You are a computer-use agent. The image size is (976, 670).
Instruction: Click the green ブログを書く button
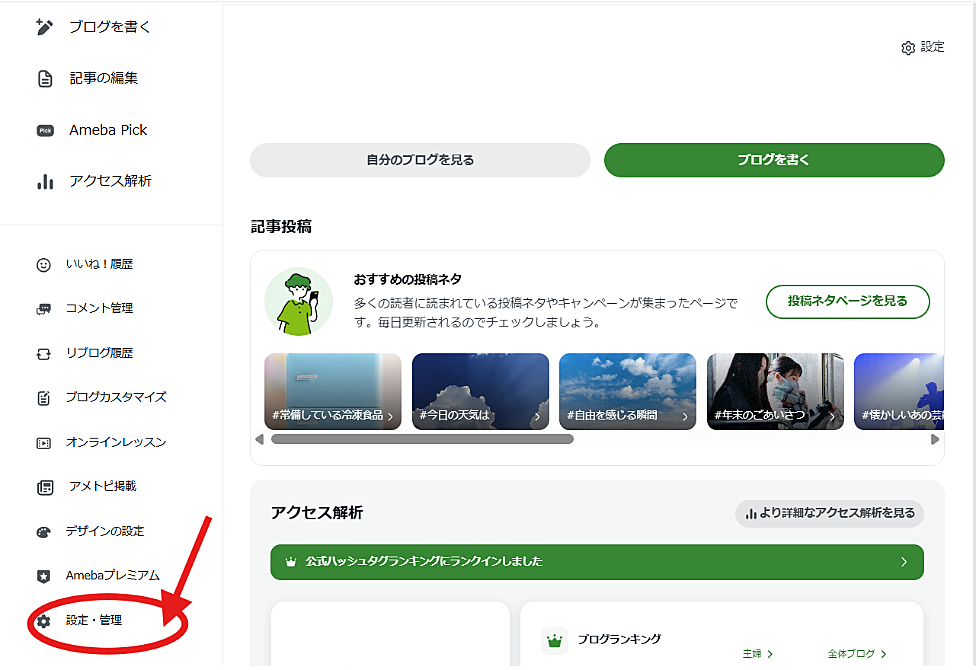pos(774,160)
